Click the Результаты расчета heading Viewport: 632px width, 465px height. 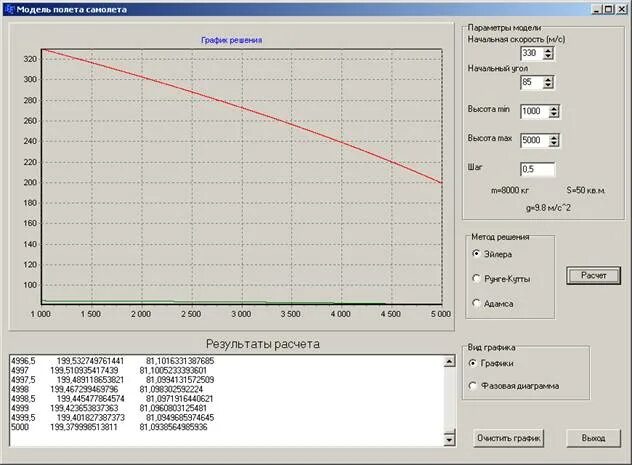click(263, 344)
